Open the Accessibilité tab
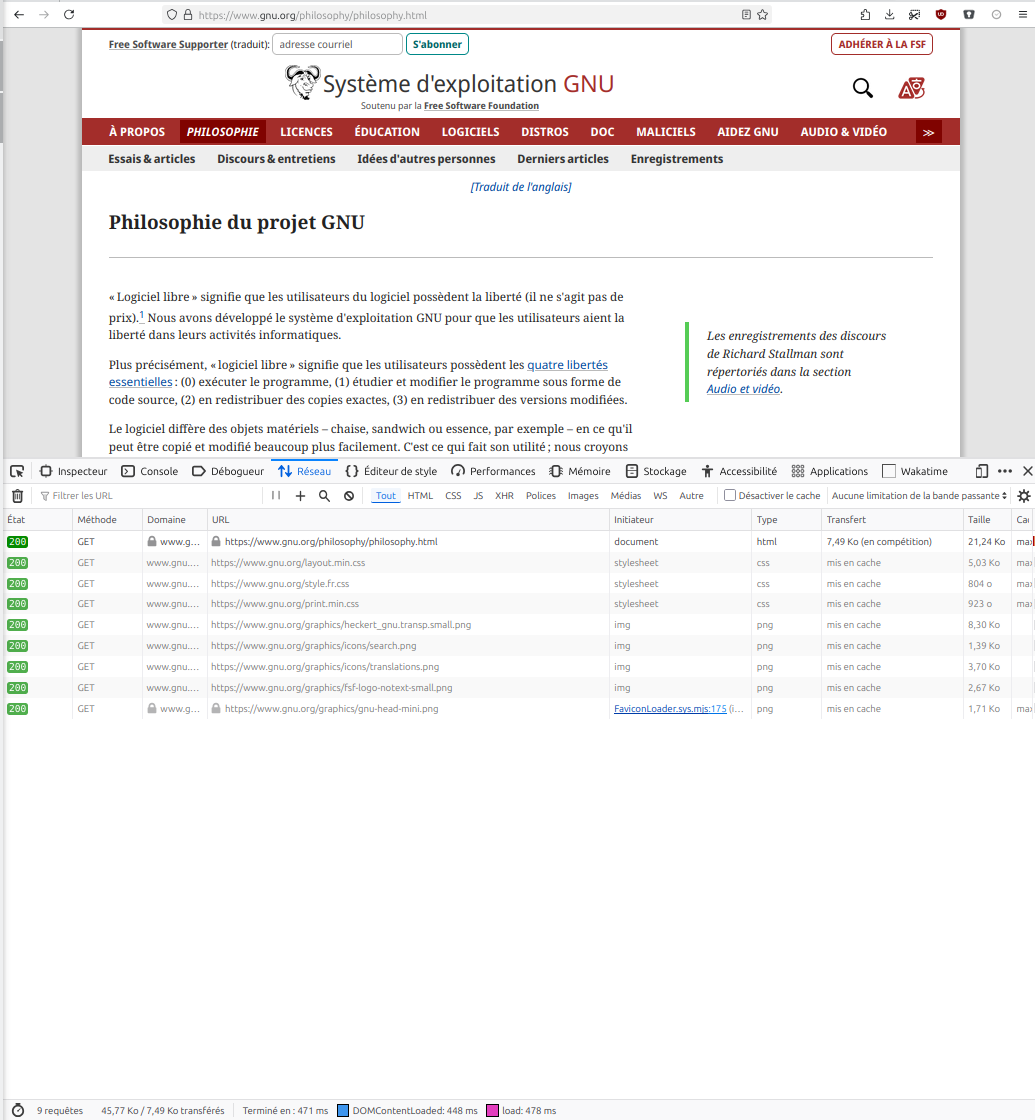Screen dimensions: 1035x1120 tap(739, 471)
